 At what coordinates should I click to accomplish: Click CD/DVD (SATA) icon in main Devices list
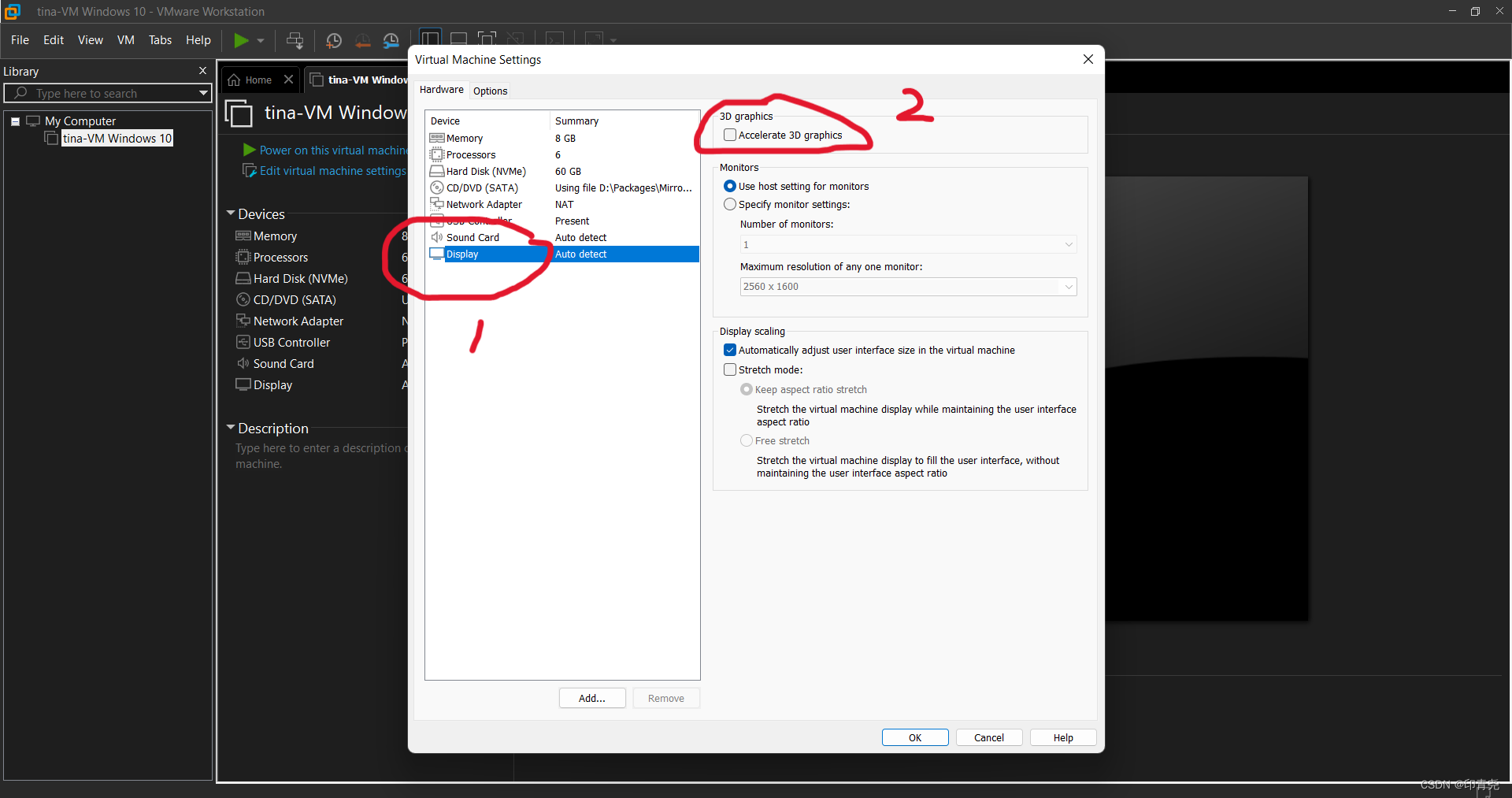(243, 300)
